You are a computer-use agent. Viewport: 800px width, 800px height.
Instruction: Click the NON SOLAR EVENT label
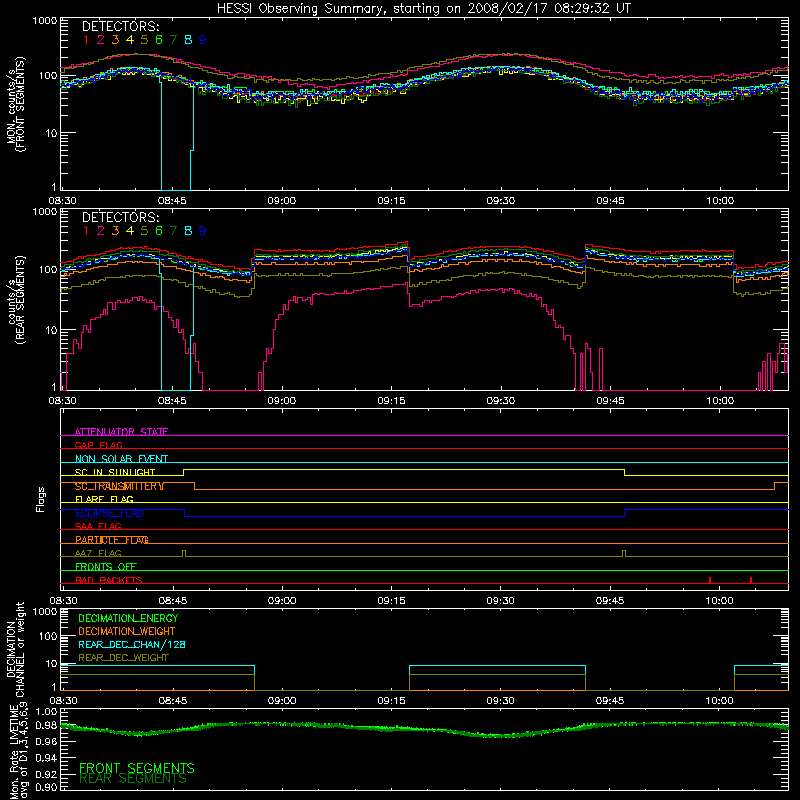(121, 459)
